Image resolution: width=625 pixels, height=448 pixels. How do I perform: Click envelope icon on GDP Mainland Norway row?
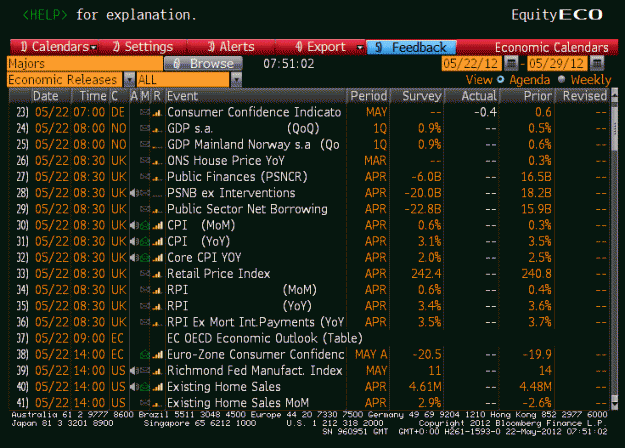[145, 145]
